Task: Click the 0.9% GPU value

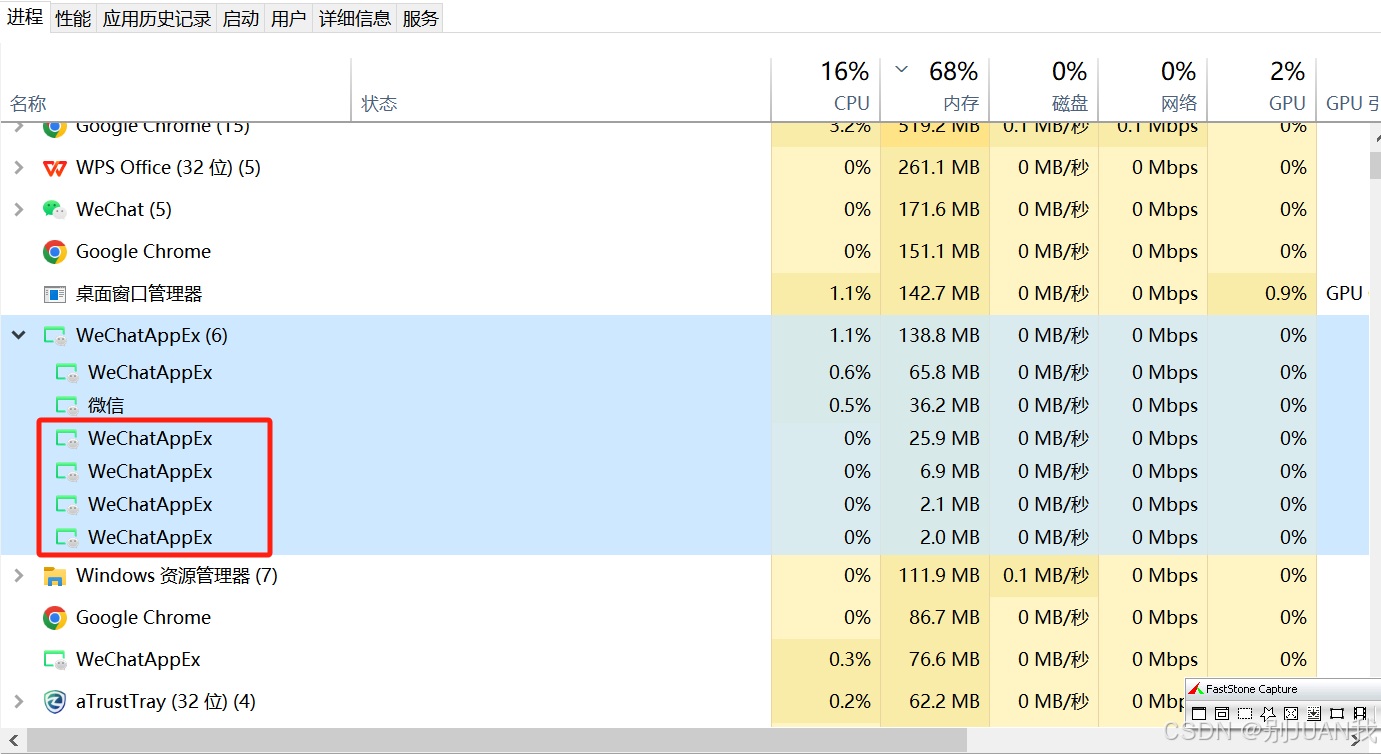Action: click(1285, 294)
